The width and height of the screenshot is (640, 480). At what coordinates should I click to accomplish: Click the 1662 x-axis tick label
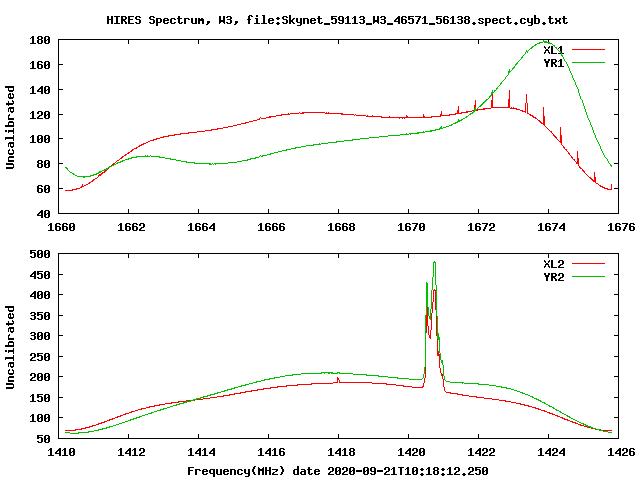point(131,227)
